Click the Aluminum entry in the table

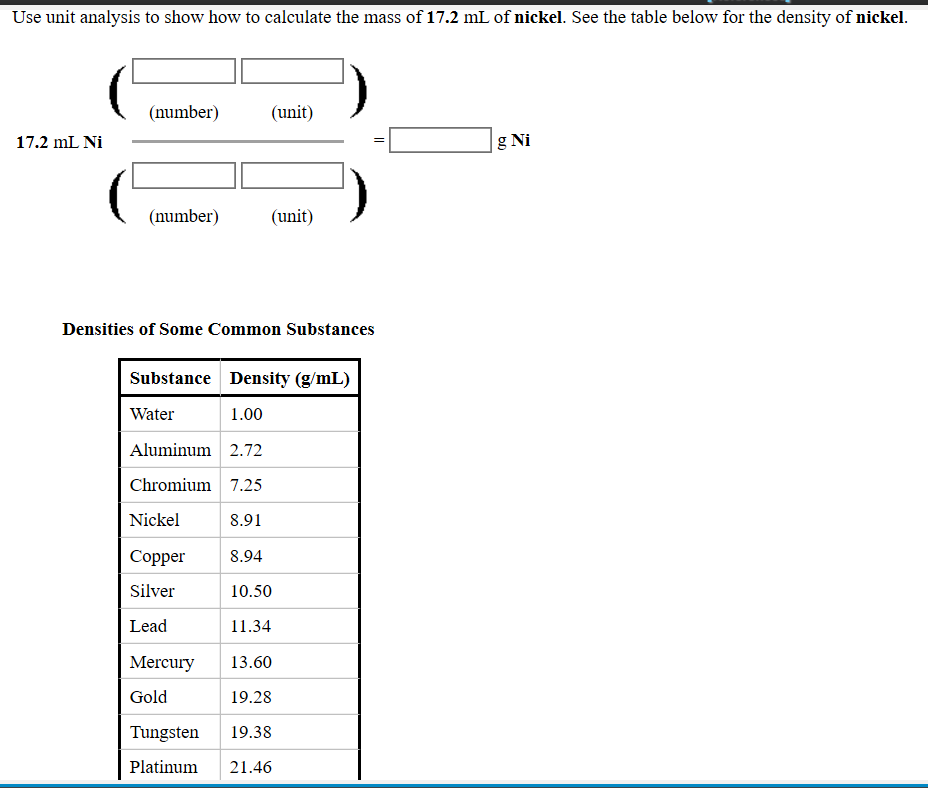(170, 449)
